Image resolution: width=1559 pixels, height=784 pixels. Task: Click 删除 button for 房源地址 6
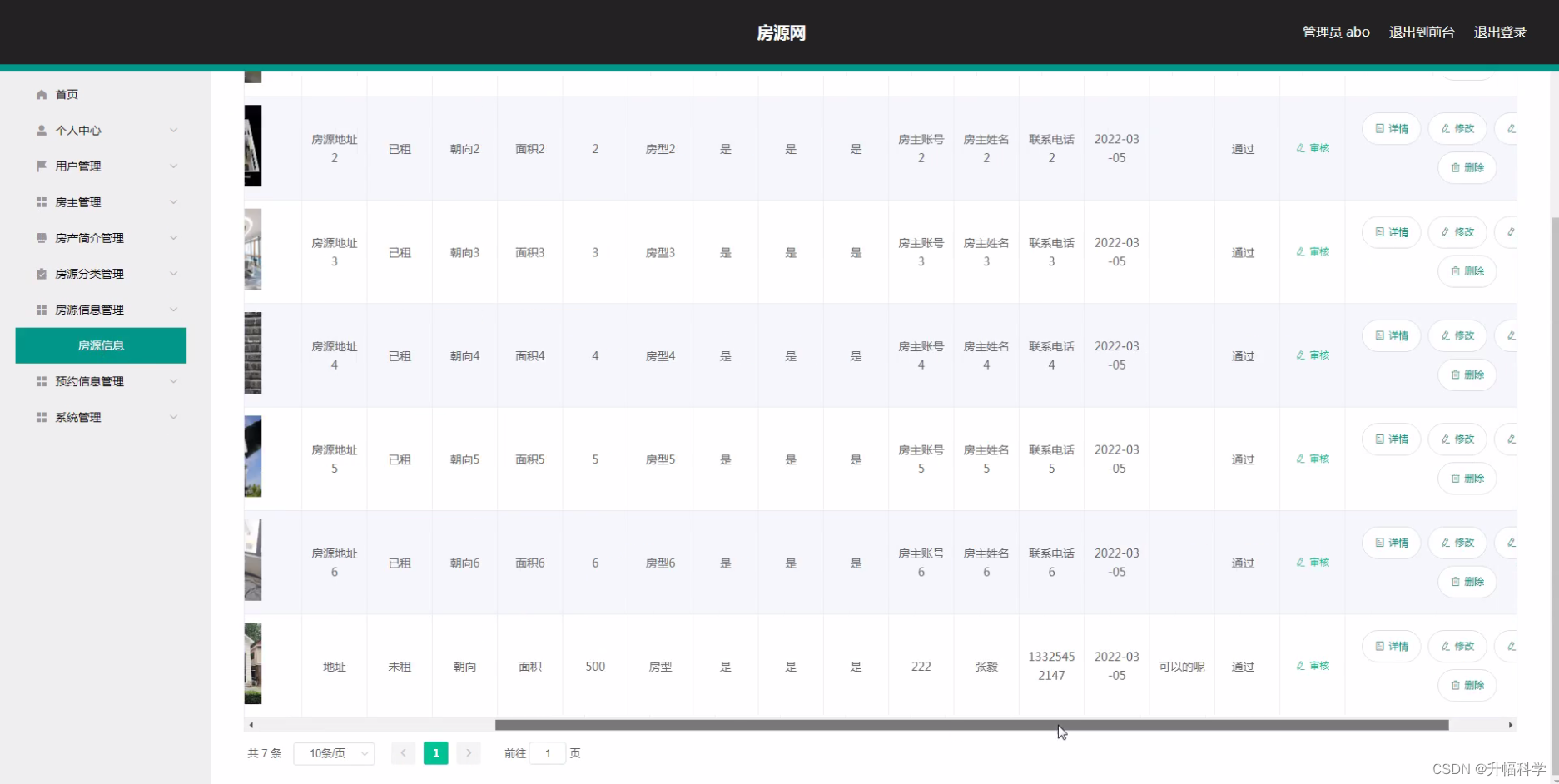tap(1467, 582)
